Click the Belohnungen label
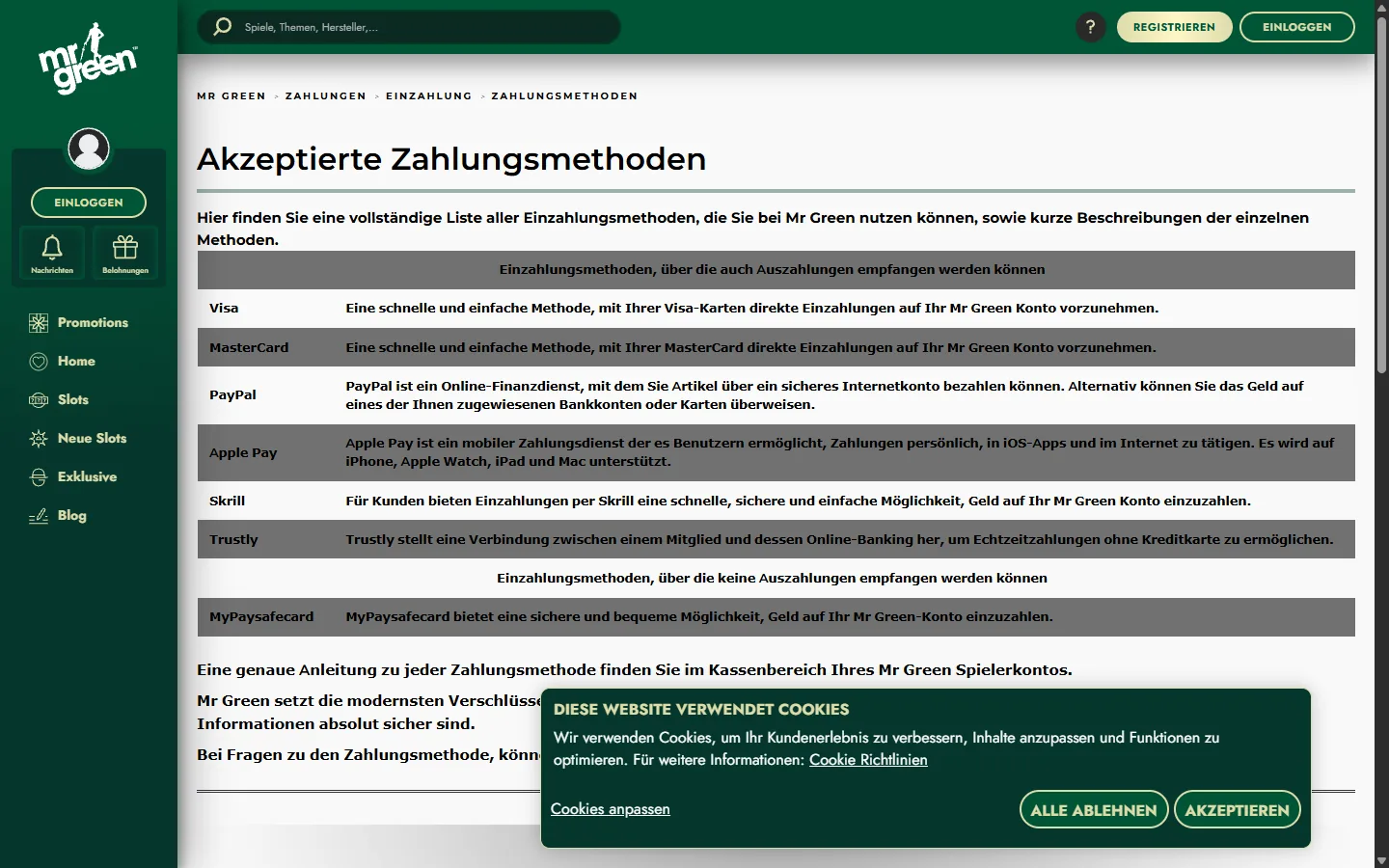Screen dimensions: 1389x868 tap(125, 271)
